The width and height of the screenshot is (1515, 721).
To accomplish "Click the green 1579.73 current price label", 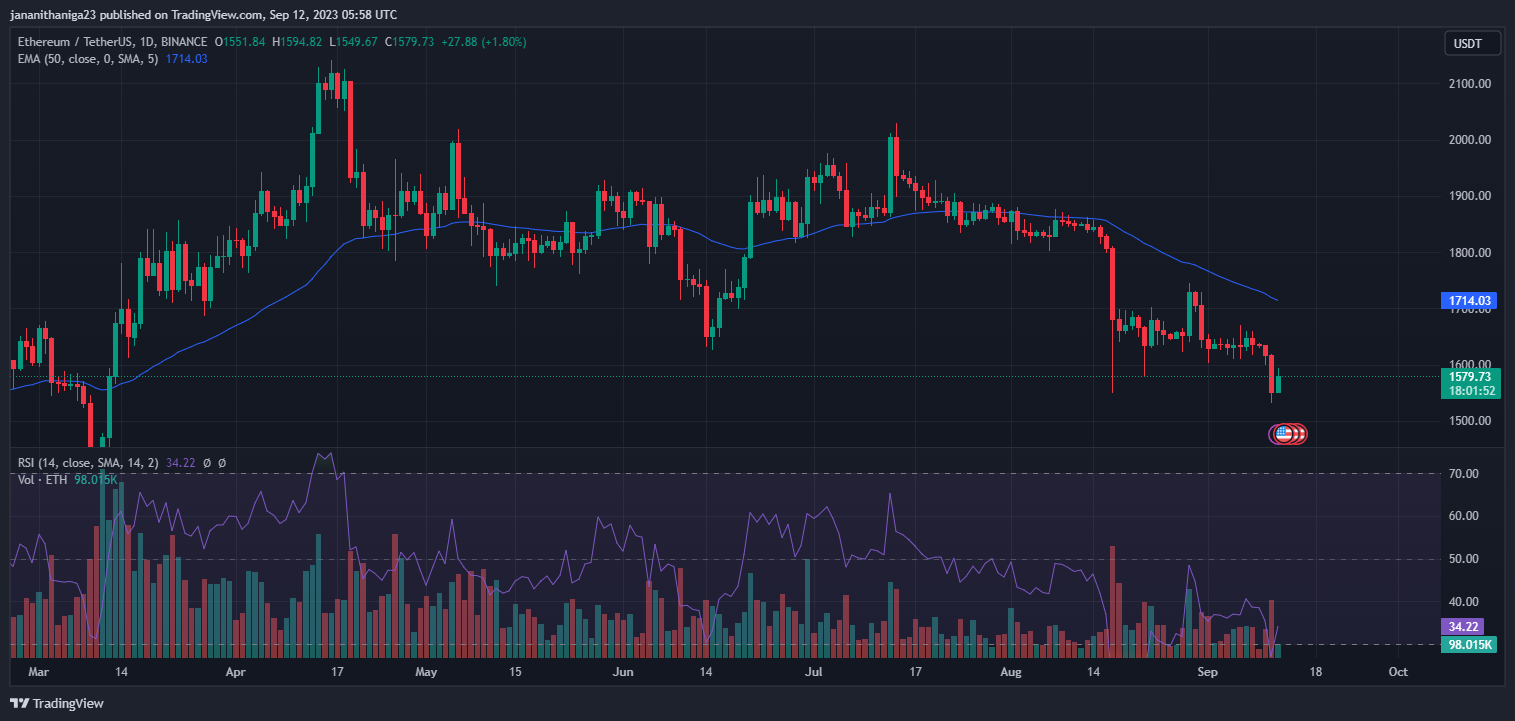I will tap(1469, 377).
